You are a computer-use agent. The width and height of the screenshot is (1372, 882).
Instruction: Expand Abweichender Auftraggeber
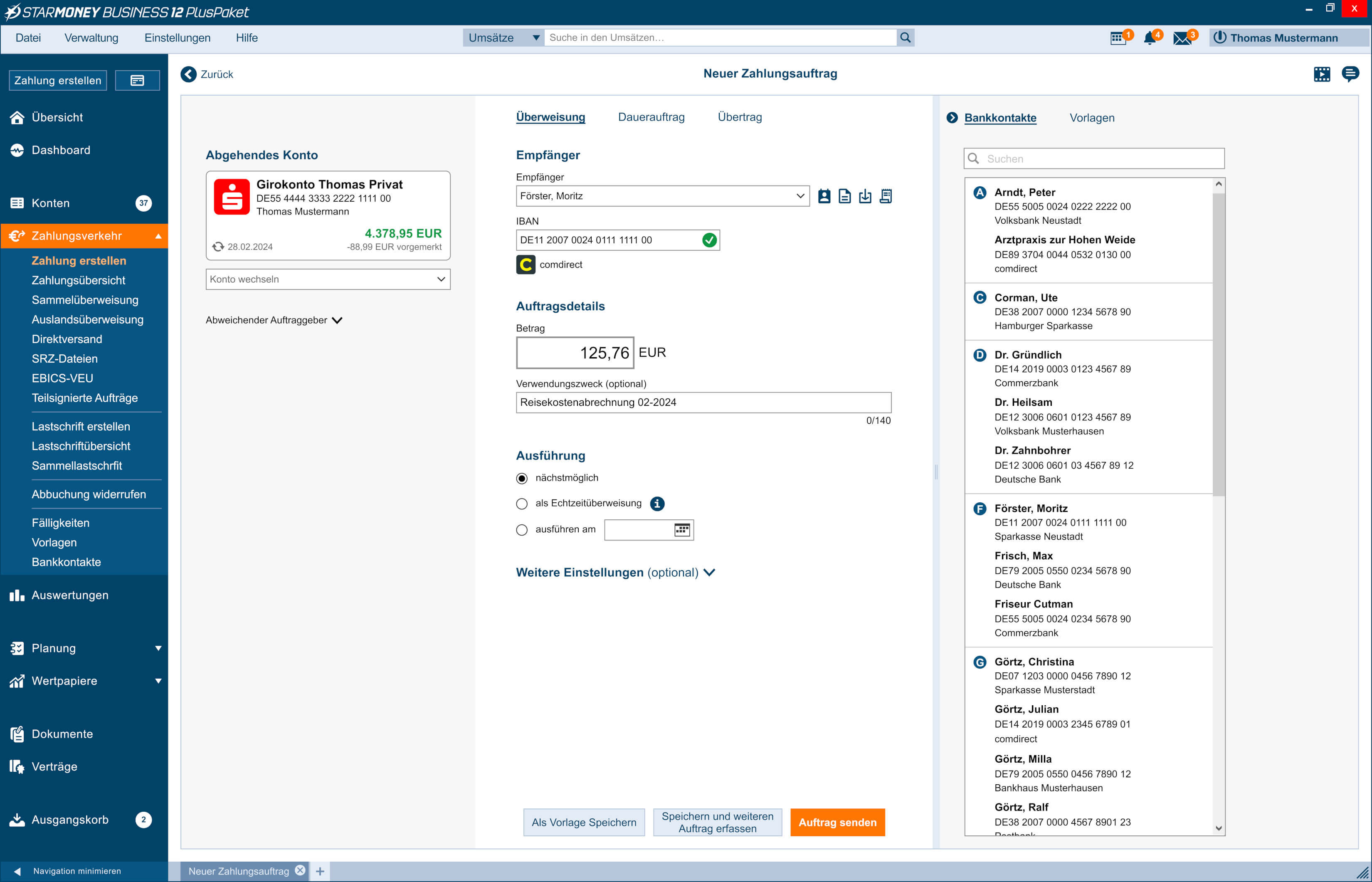pos(274,320)
